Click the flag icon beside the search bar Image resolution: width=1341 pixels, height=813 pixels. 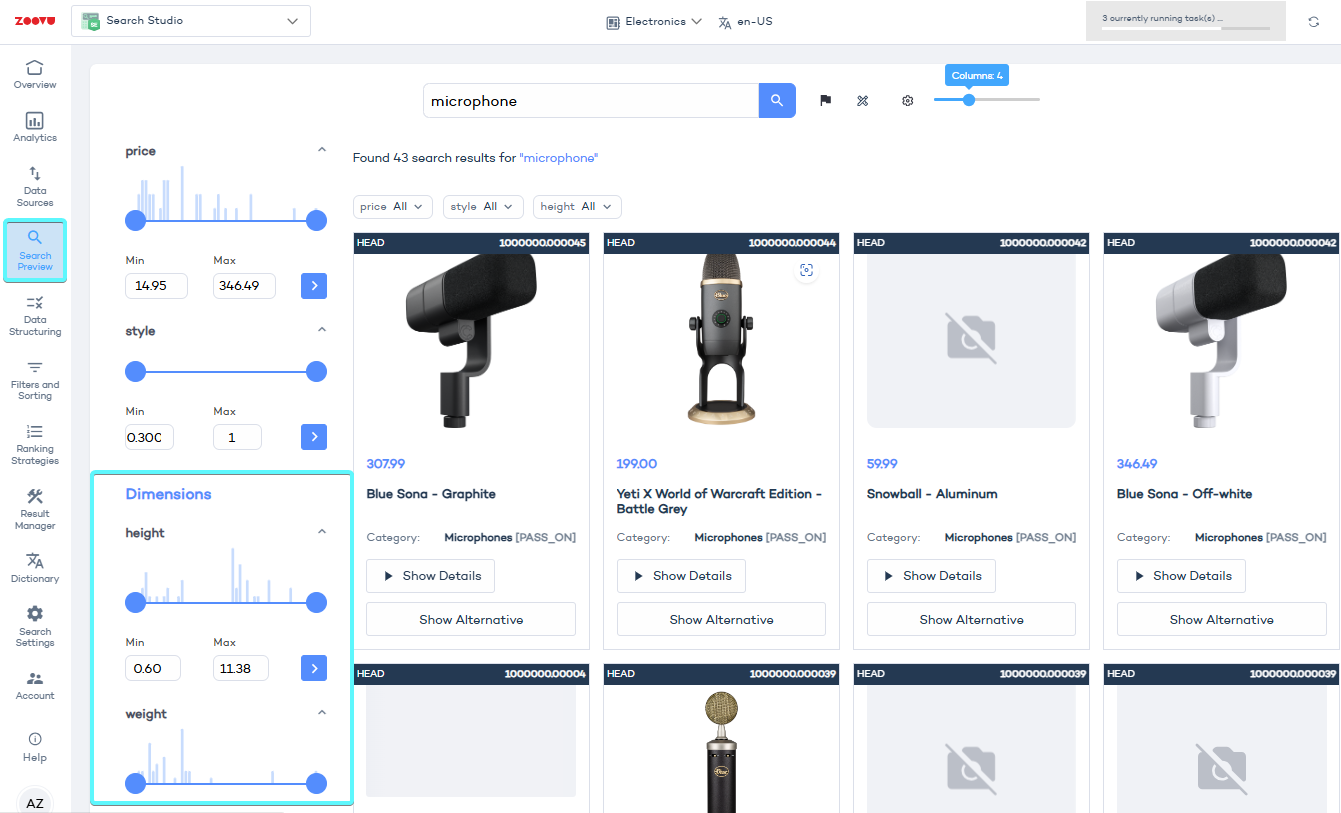[x=825, y=100]
